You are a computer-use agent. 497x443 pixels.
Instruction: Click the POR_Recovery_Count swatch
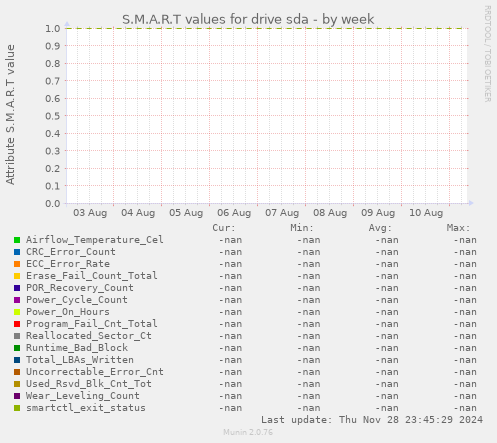click(x=17, y=288)
